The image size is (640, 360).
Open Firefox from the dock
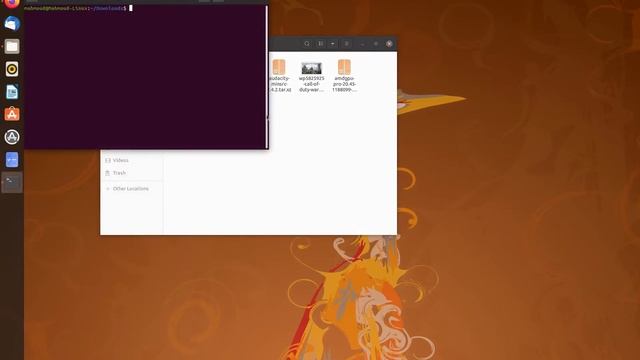click(x=12, y=3)
